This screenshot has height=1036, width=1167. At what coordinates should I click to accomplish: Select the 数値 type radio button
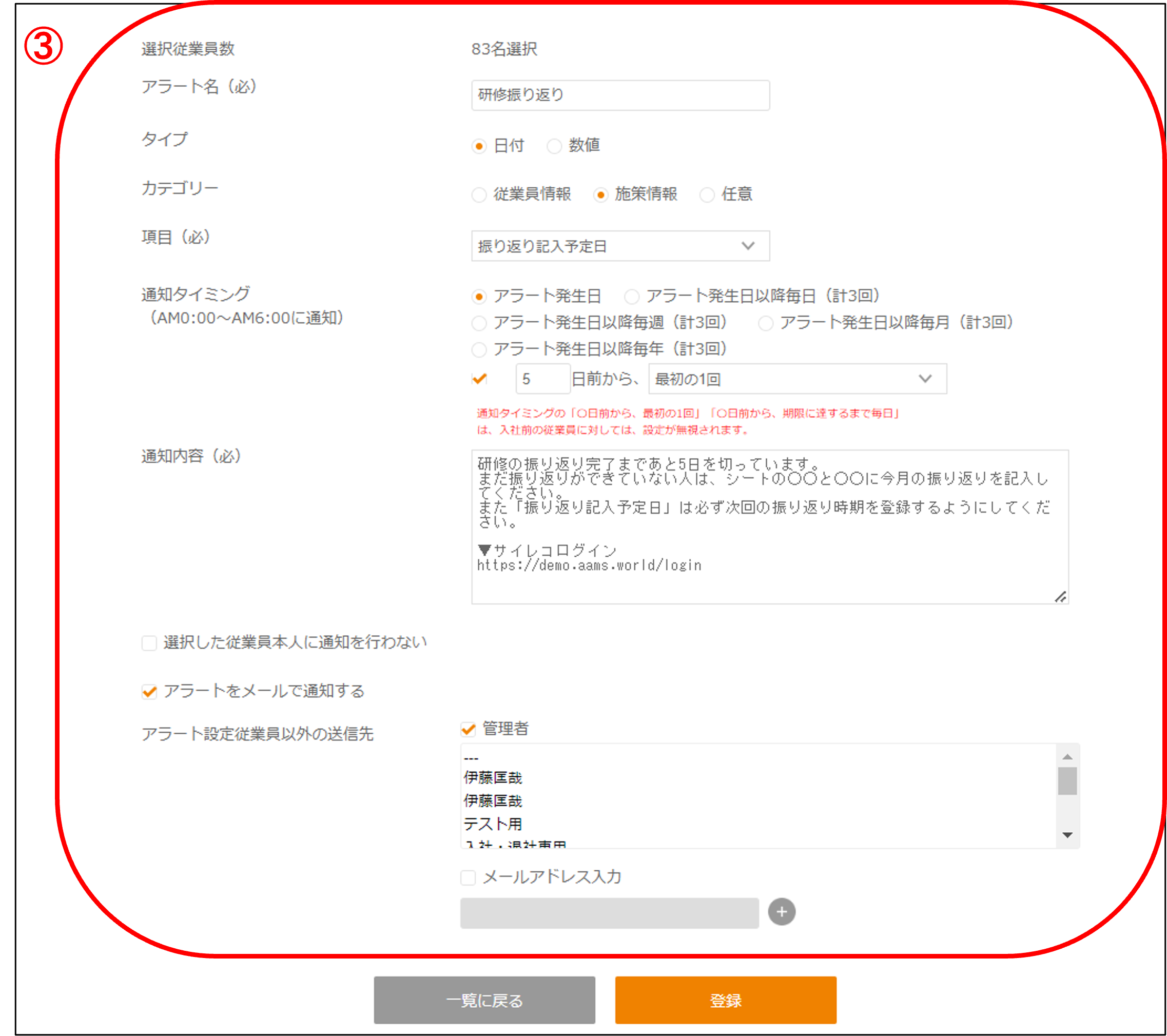(x=554, y=146)
